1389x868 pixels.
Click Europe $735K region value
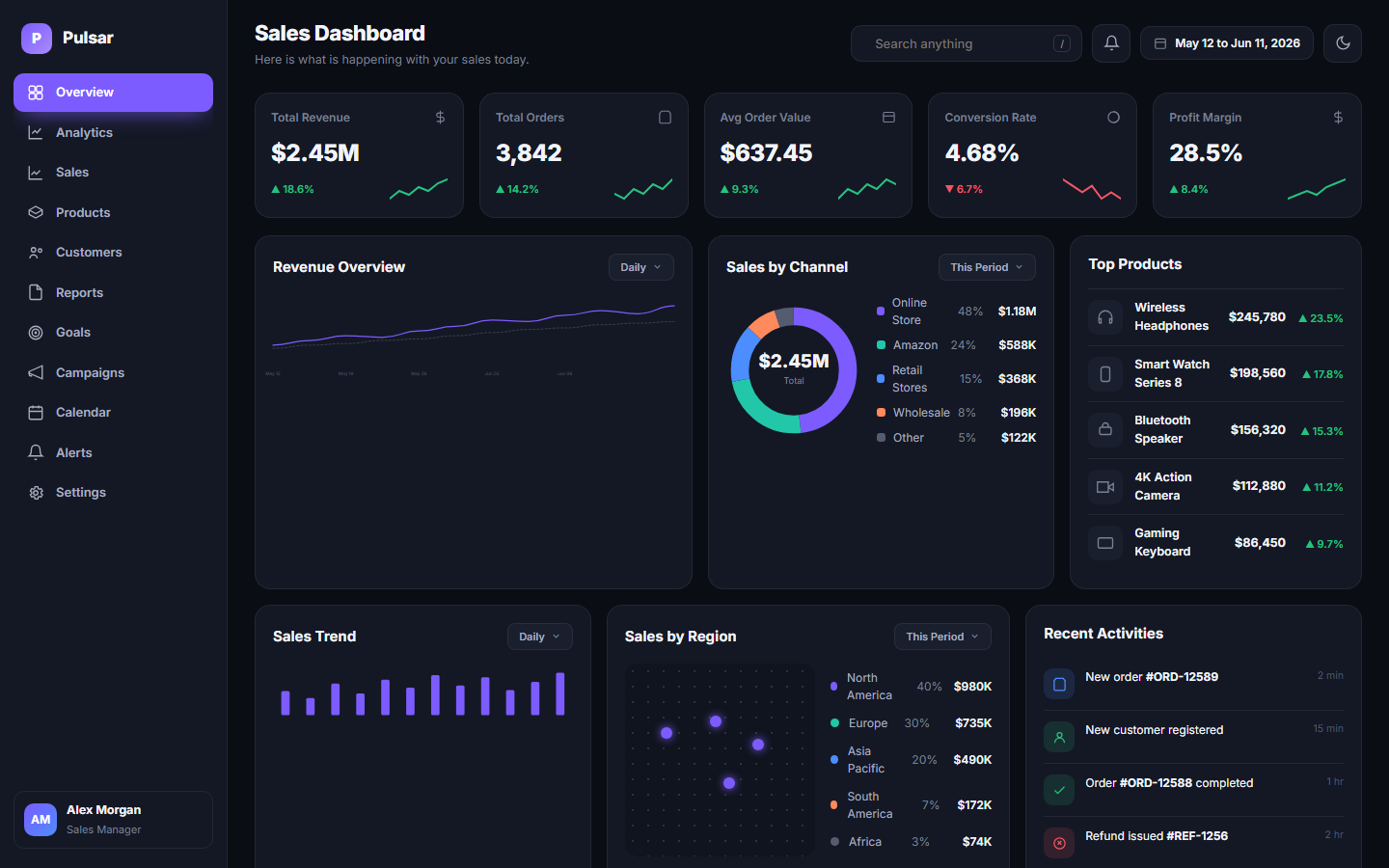[973, 723]
